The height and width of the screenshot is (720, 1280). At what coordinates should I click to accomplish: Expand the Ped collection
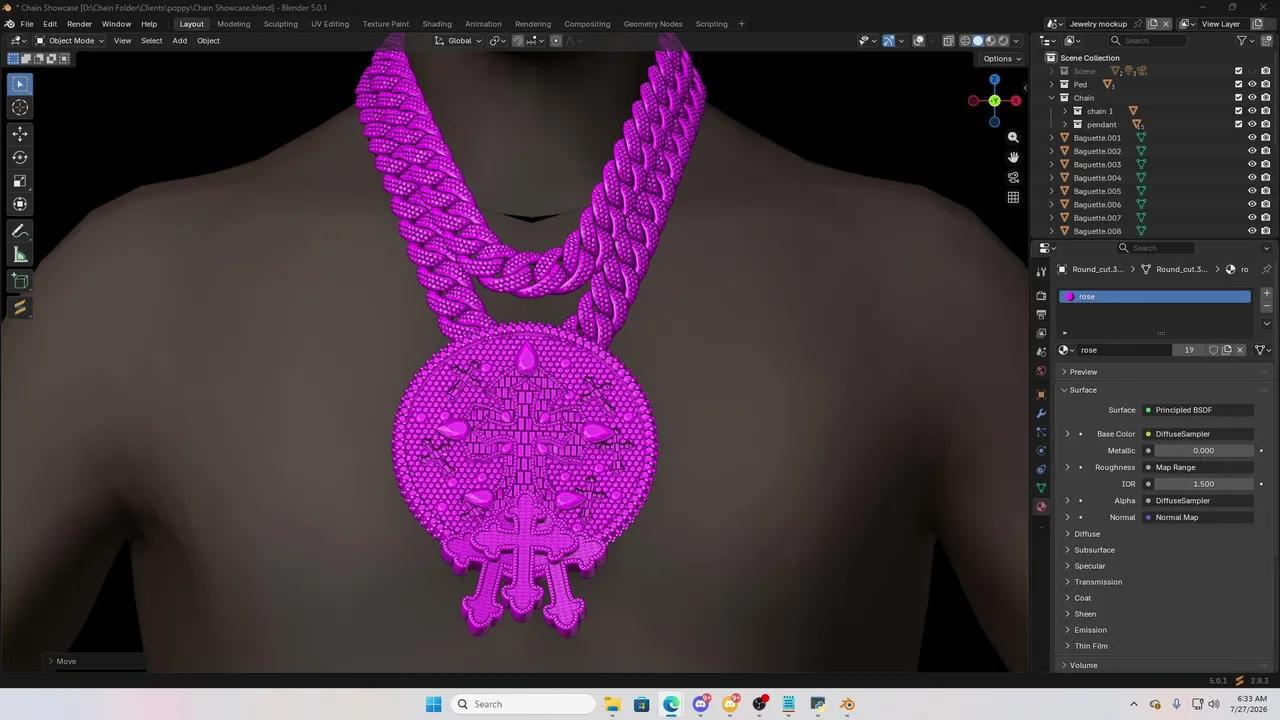(1051, 84)
